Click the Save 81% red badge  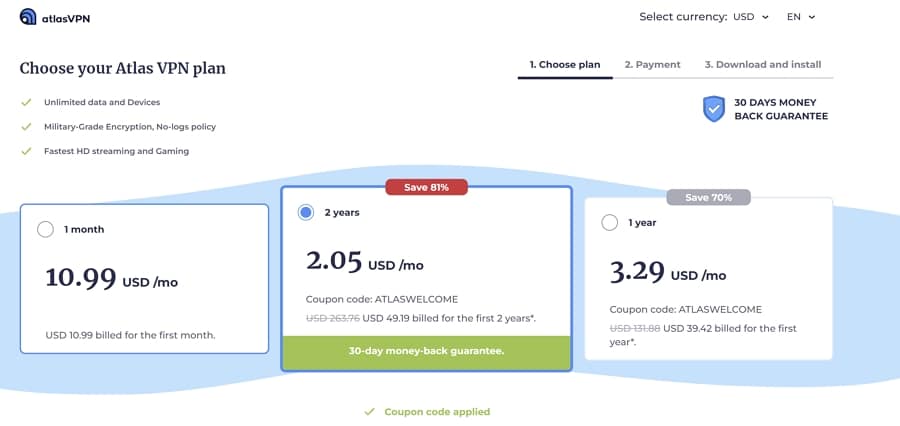click(x=426, y=187)
